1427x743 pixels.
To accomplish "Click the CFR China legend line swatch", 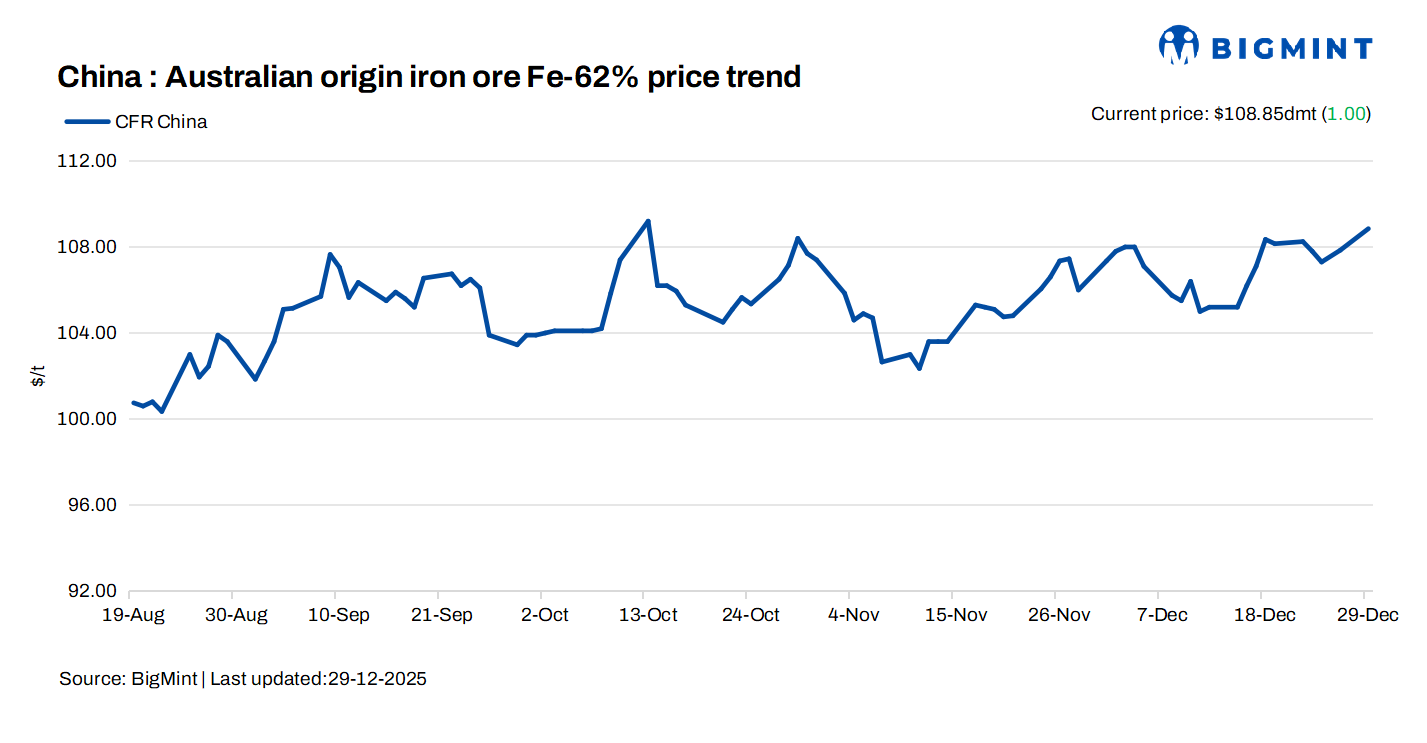I will click(x=86, y=122).
